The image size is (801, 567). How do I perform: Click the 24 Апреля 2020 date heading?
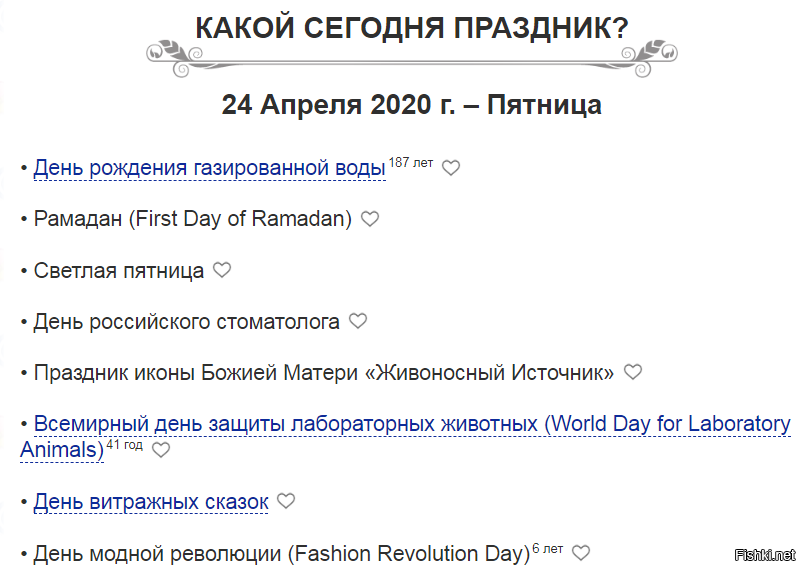pos(412,105)
